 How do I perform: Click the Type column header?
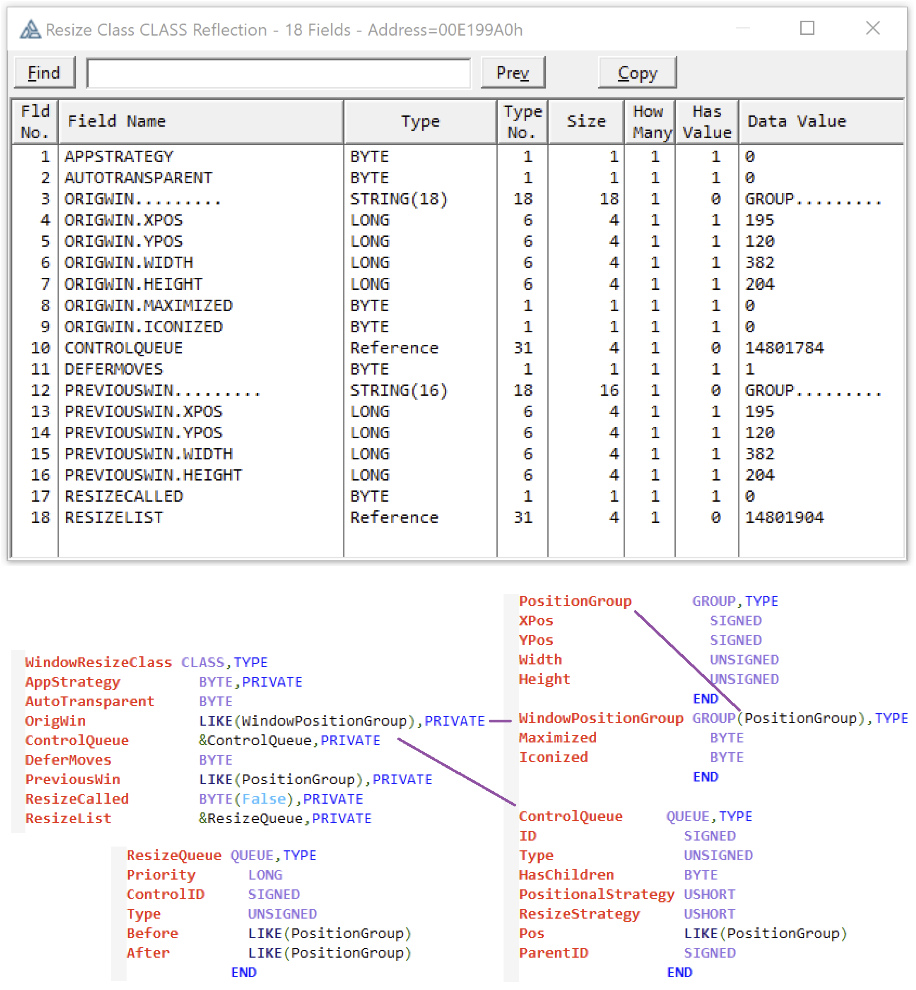(420, 121)
